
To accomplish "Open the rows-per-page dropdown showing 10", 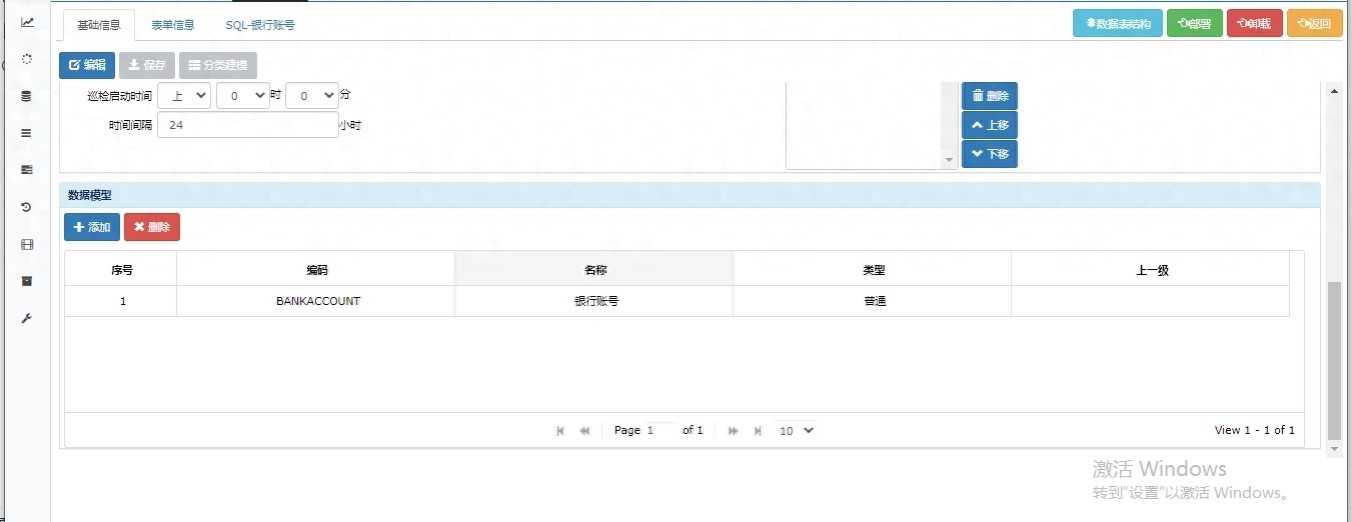I will click(x=796, y=430).
